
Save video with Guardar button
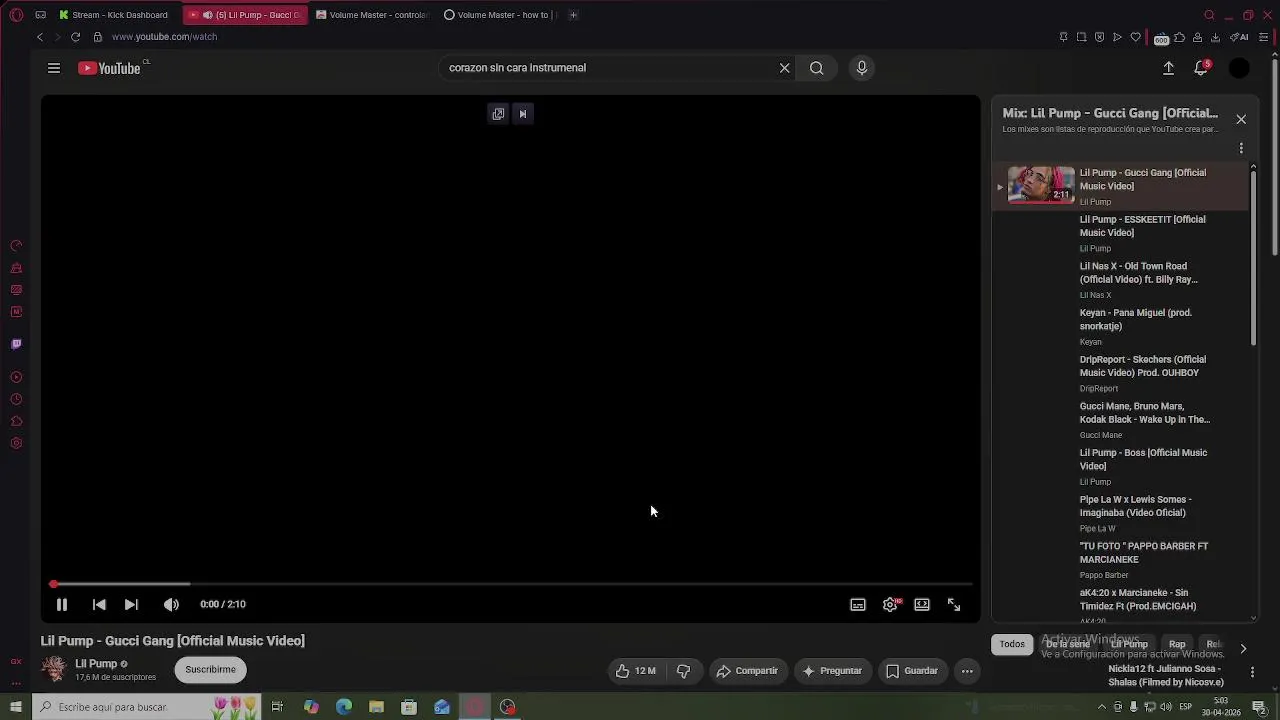pos(912,671)
